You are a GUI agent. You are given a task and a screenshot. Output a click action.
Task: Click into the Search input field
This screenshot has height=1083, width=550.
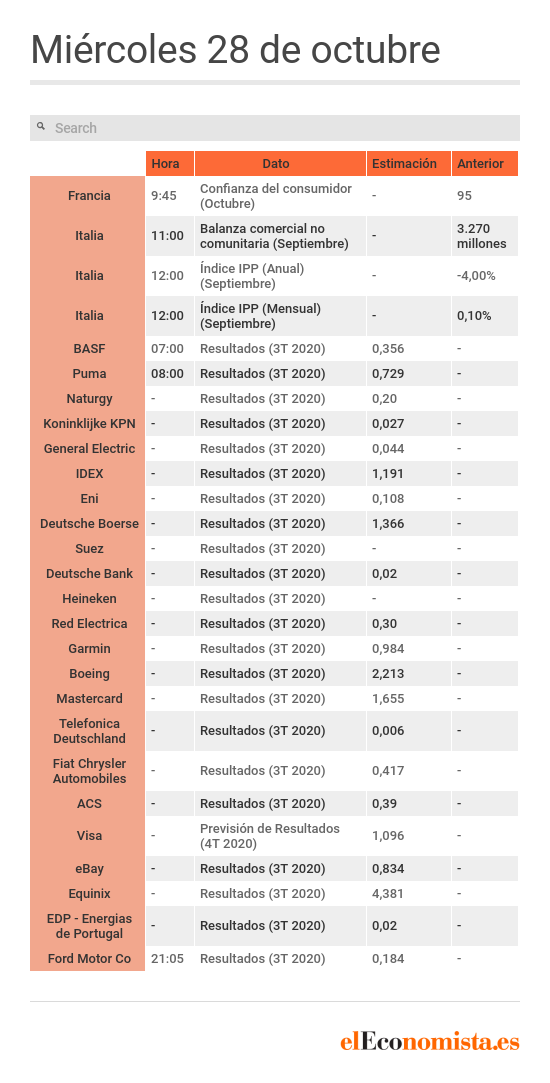274,128
